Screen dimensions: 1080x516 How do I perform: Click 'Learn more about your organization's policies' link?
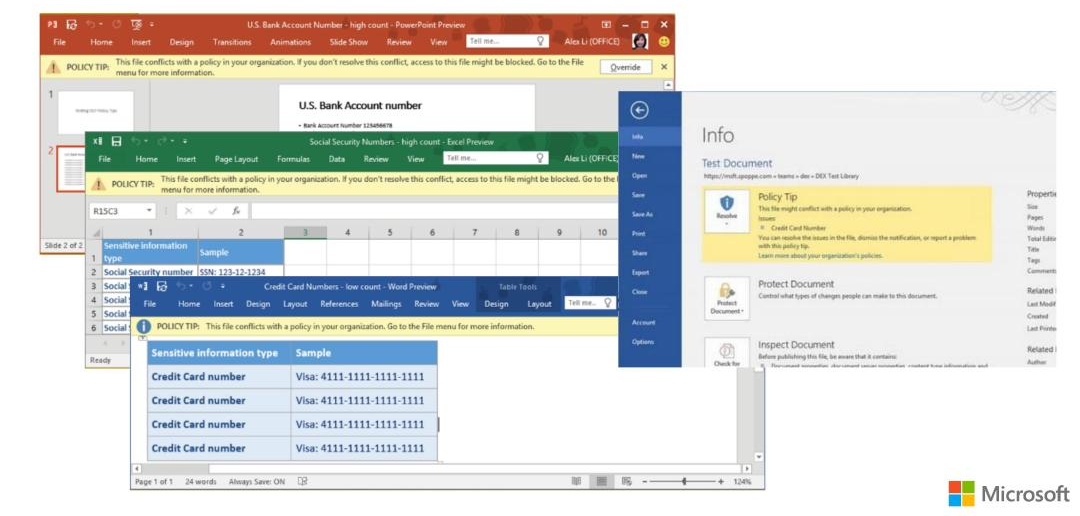(x=820, y=256)
